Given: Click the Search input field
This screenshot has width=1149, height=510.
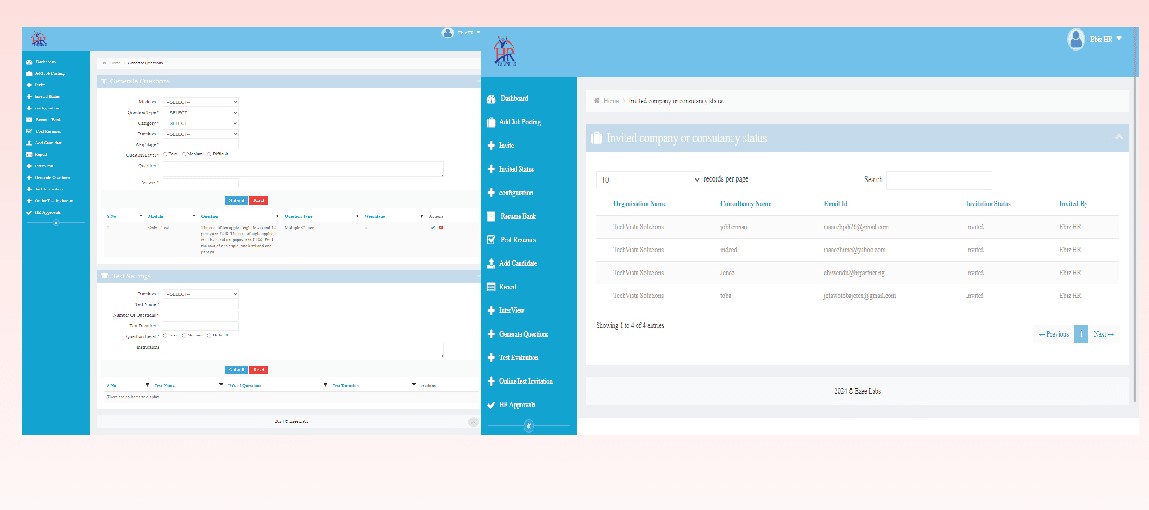Looking at the screenshot, I should 939,180.
